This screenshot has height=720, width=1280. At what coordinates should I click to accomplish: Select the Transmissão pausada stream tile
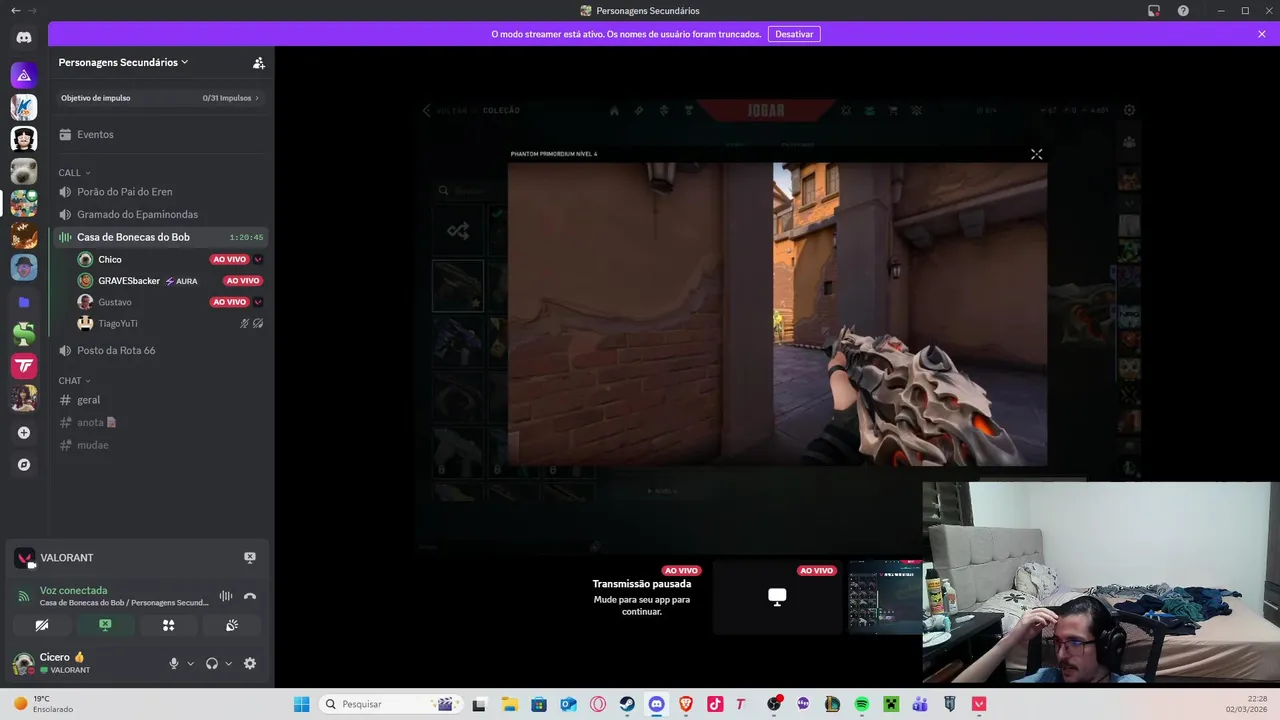point(641,597)
